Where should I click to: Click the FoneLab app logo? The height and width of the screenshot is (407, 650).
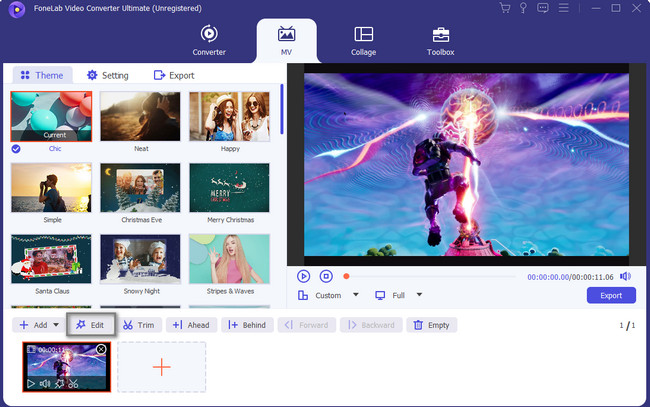(17, 9)
